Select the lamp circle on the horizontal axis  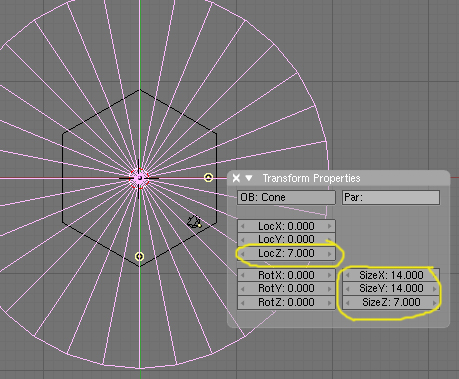[208, 177]
